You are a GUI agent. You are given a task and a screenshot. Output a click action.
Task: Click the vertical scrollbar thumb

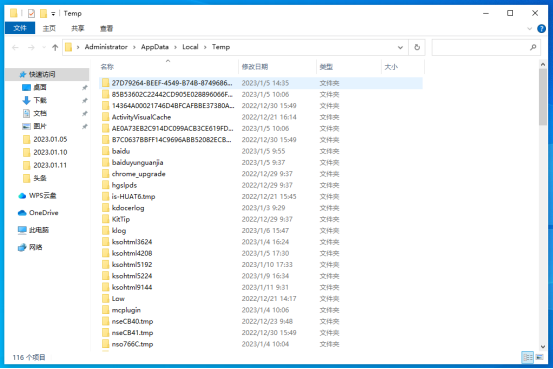(x=543, y=97)
